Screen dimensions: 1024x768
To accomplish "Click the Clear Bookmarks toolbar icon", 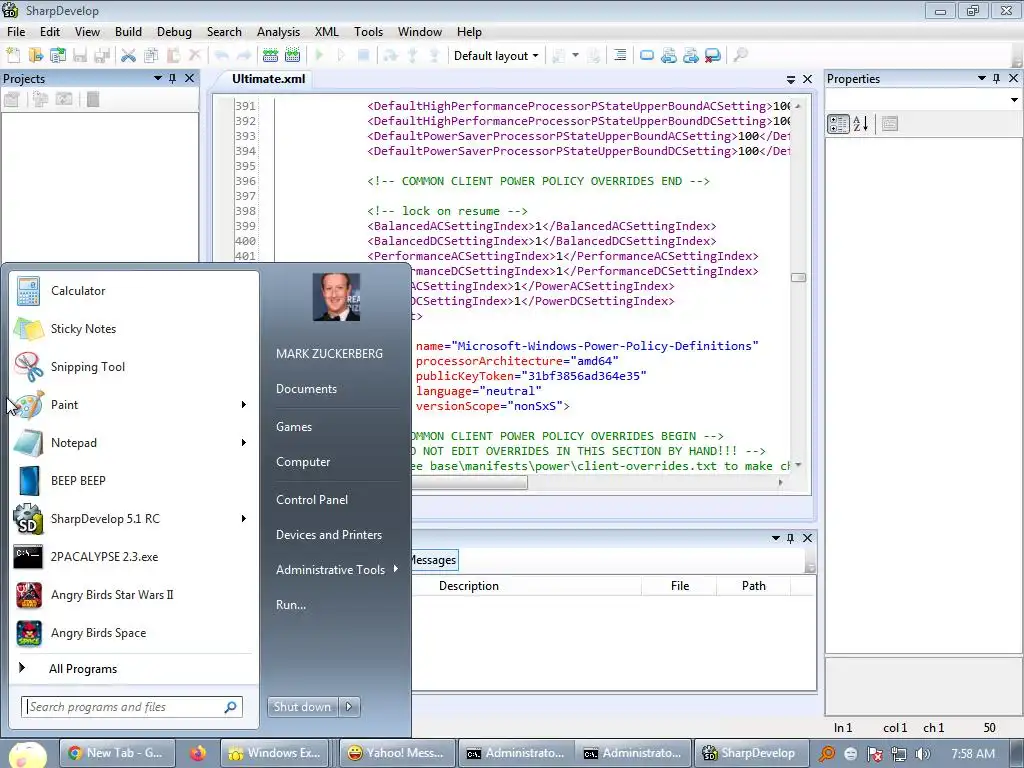I will pos(713,56).
